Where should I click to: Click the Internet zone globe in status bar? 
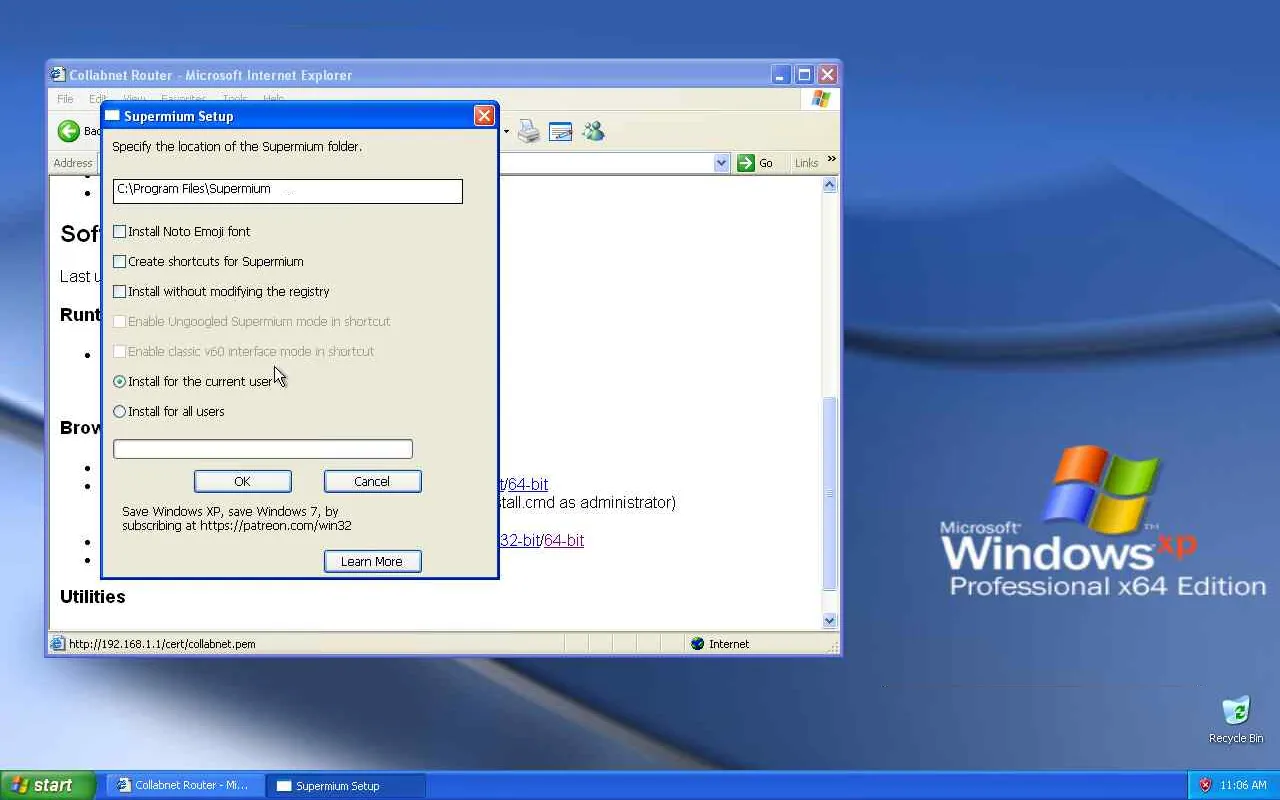tap(697, 644)
